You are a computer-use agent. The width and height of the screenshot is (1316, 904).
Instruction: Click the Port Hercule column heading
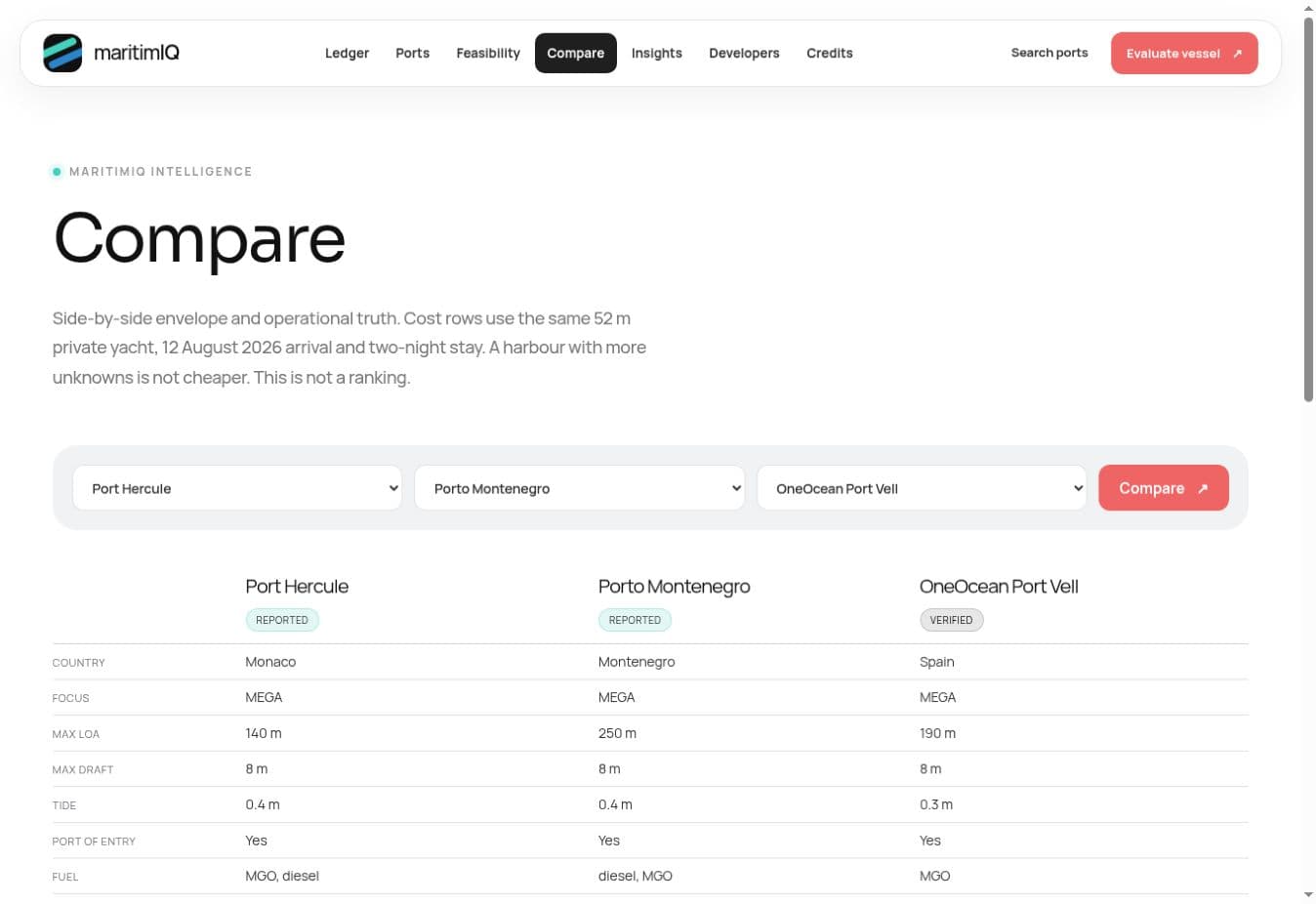click(297, 587)
